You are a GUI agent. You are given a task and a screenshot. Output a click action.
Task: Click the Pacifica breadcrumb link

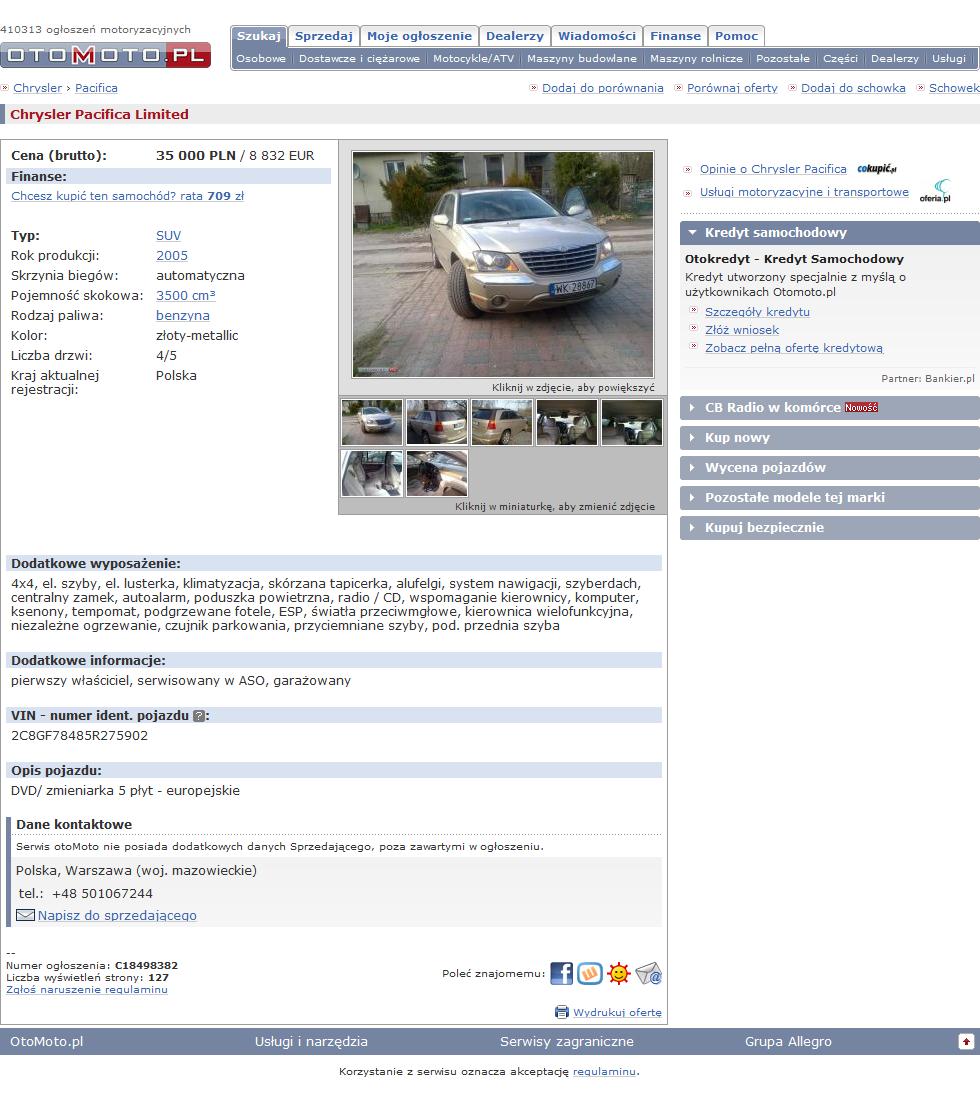click(x=96, y=88)
